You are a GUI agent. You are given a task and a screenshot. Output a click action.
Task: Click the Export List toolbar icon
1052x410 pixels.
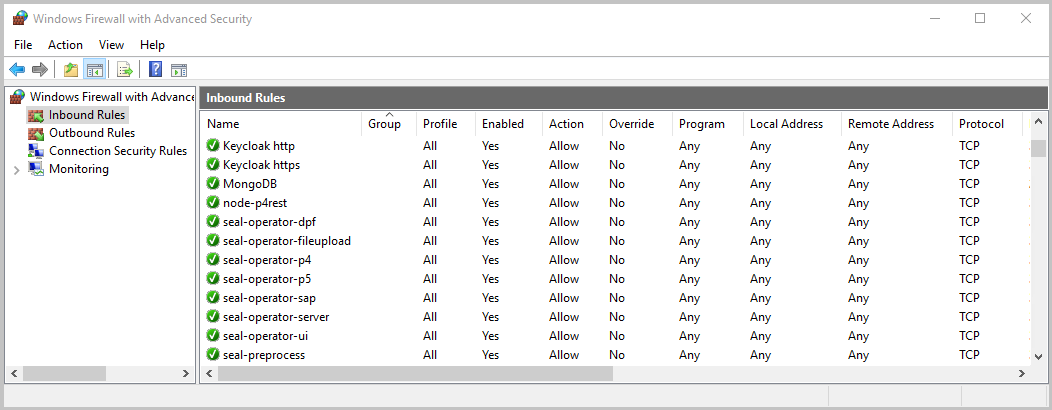point(125,69)
